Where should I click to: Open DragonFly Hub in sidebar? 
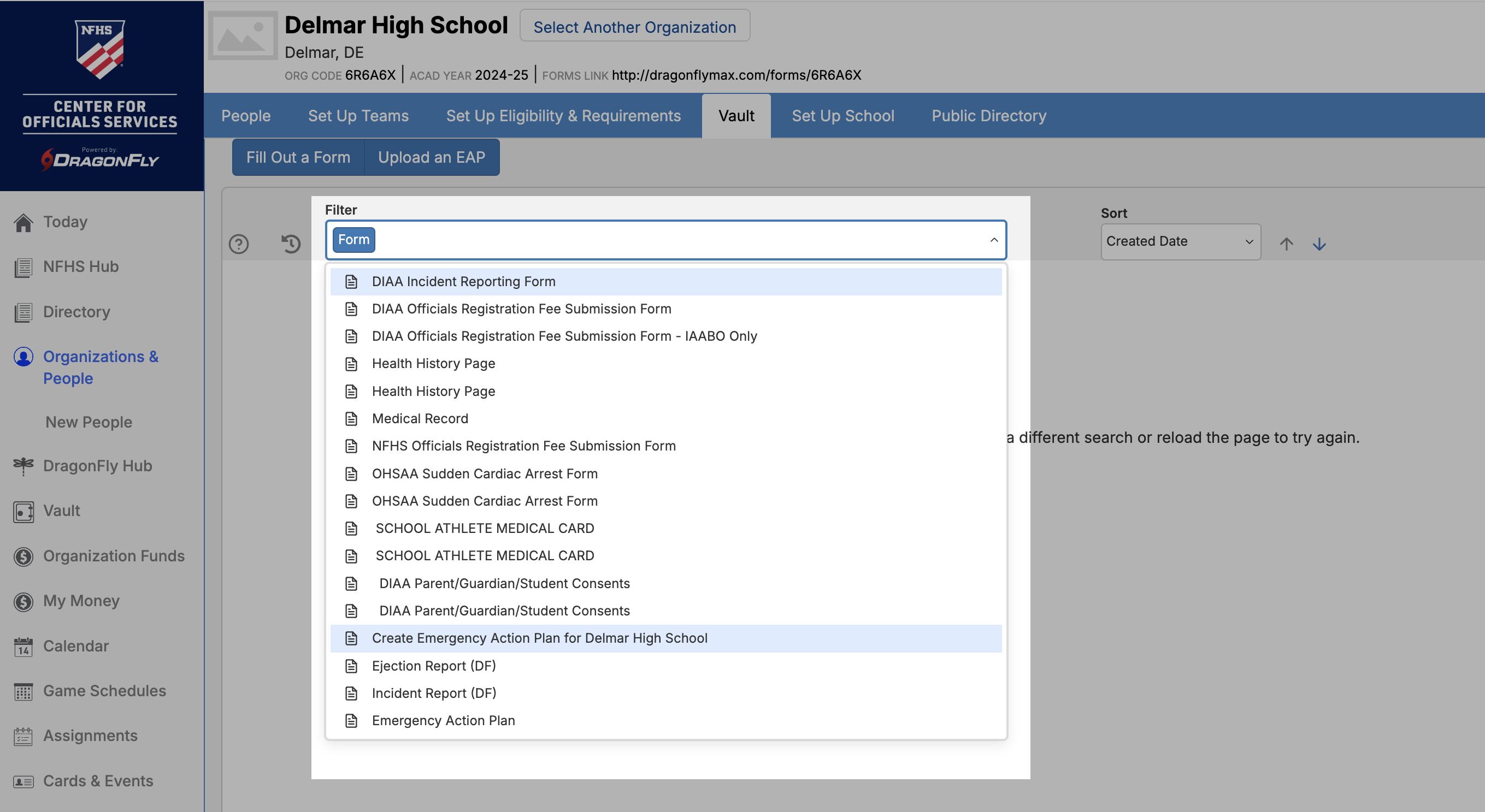(97, 466)
